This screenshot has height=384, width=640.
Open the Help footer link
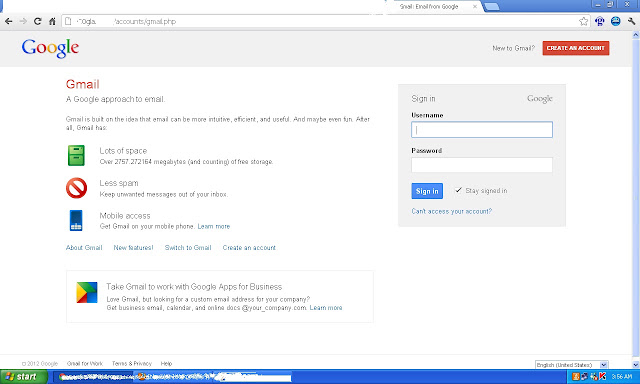166,364
